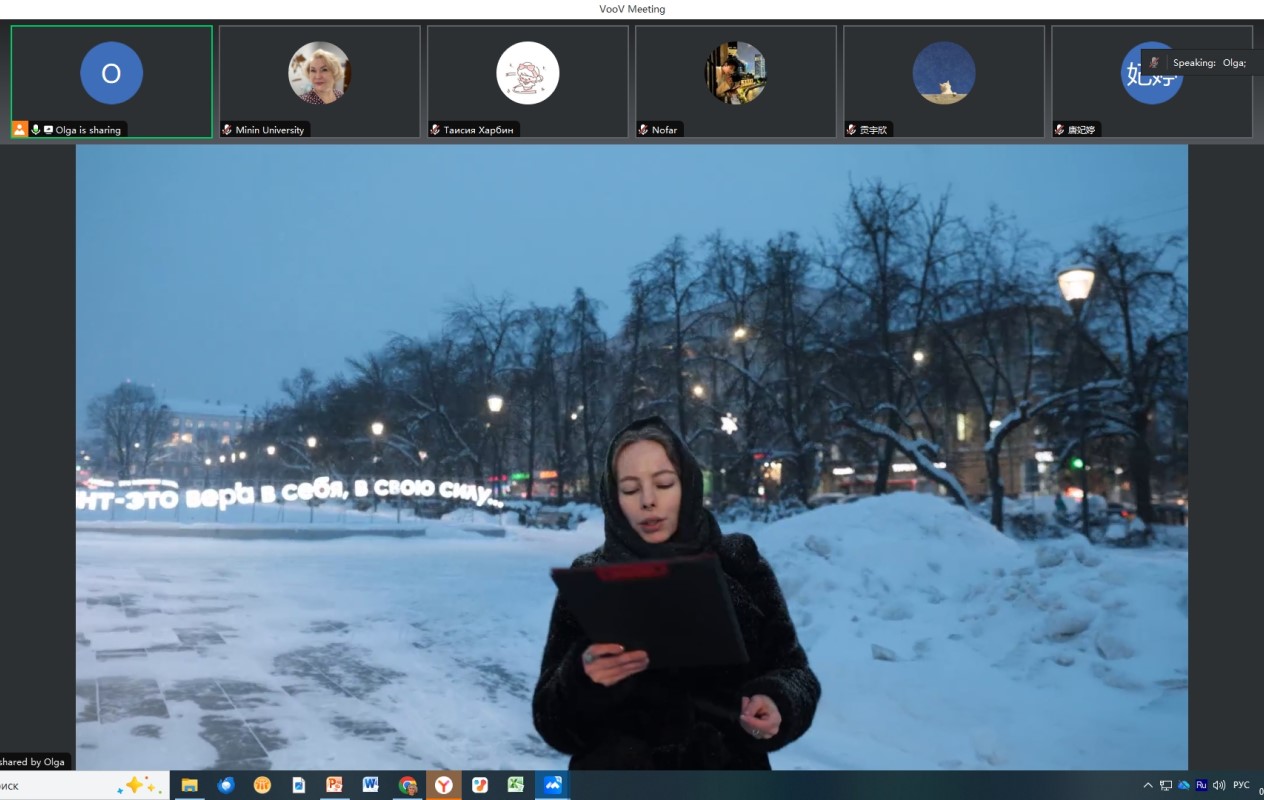The image size is (1264, 800).
Task: Click the muted mic icon beside Minin University
Action: click(x=227, y=130)
